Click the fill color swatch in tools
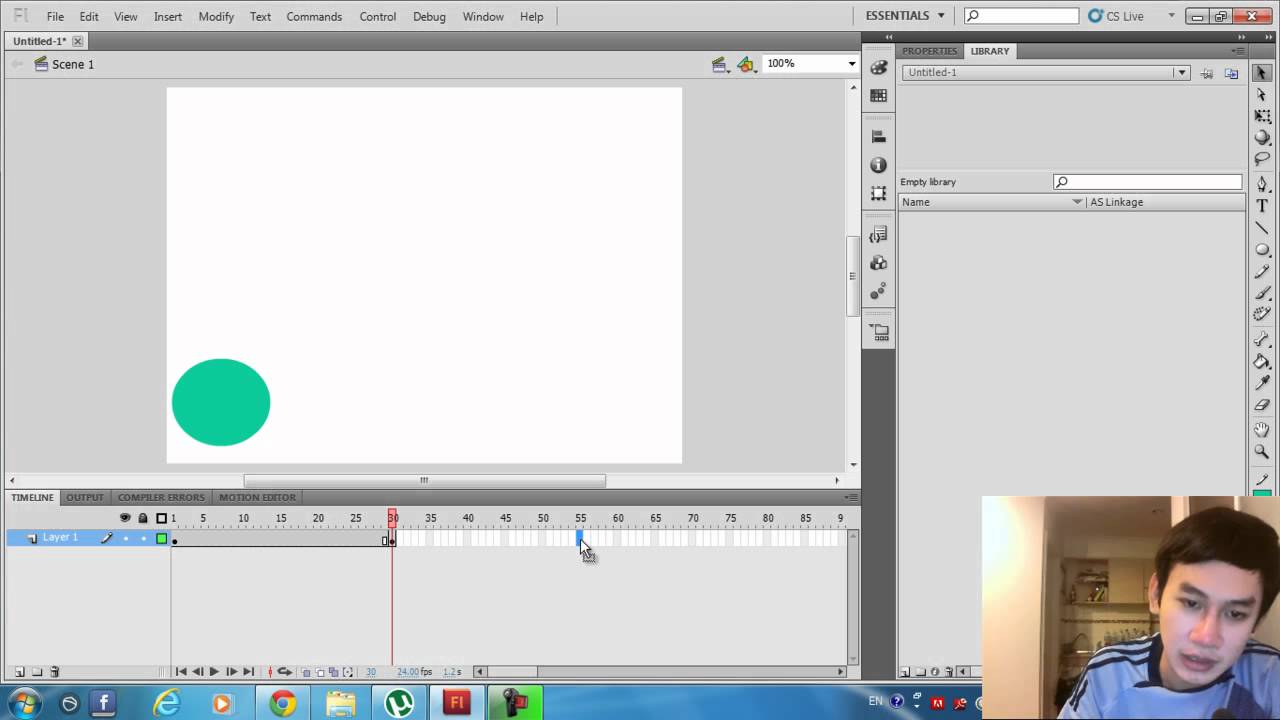This screenshot has height=720, width=1280. point(1262,492)
